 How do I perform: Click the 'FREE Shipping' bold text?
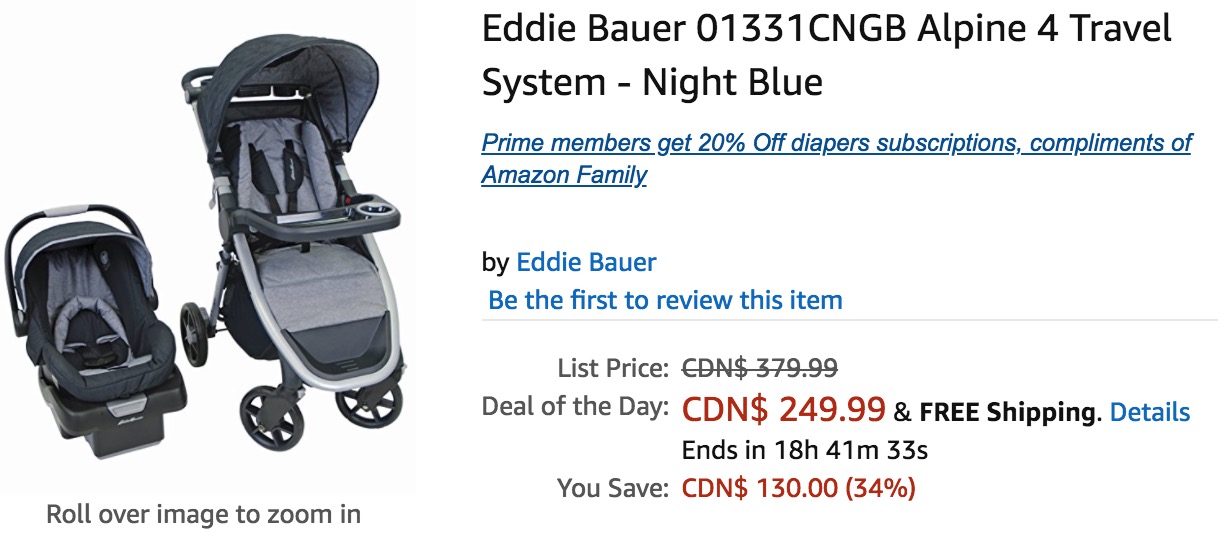1005,412
